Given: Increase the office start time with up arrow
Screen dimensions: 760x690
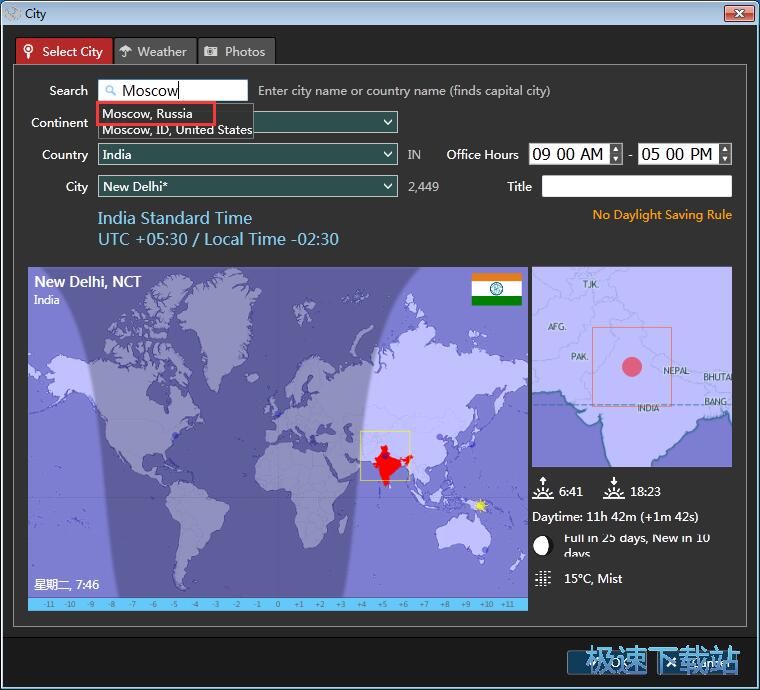Looking at the screenshot, I should tap(616, 149).
